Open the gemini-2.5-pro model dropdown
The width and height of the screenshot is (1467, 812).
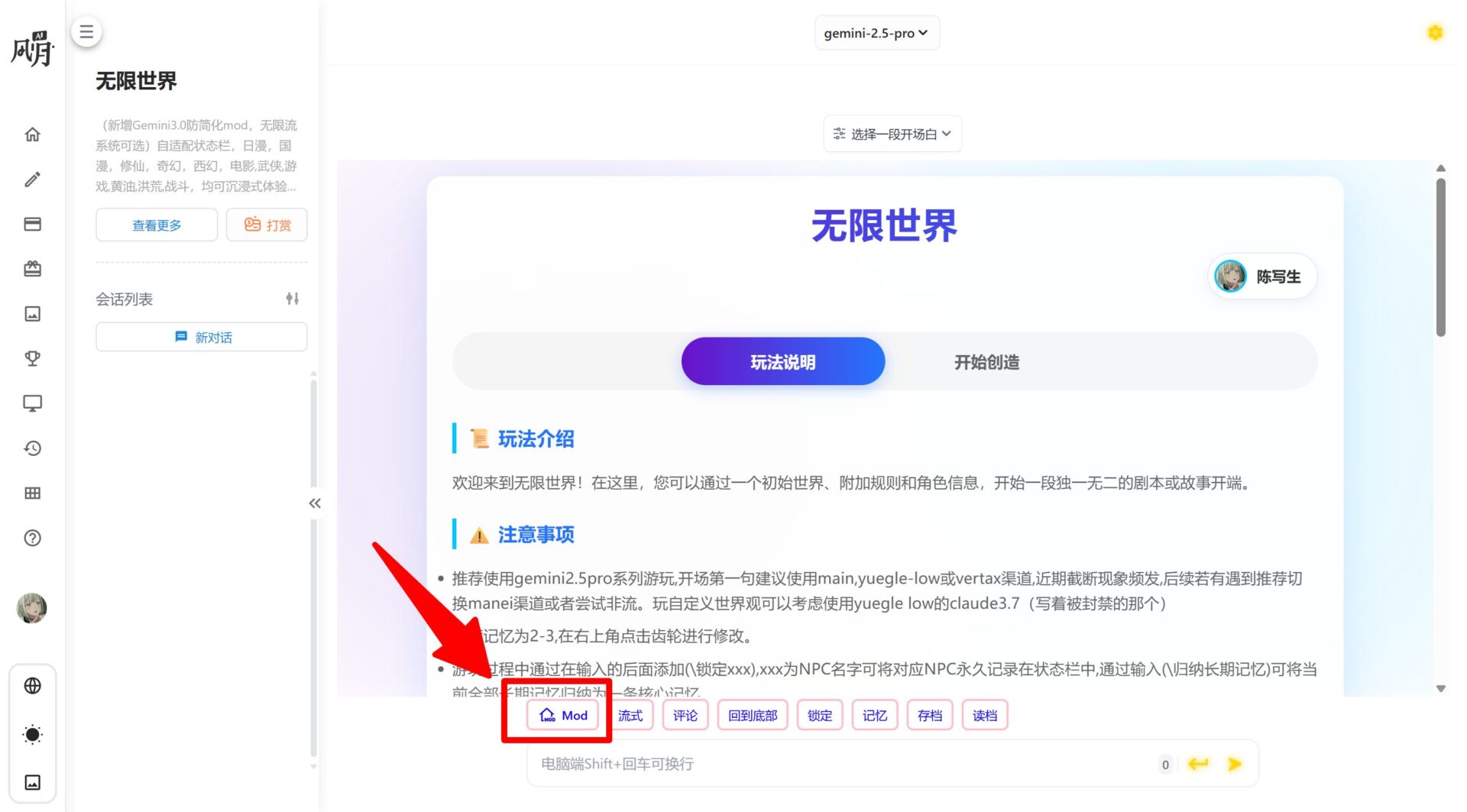point(876,33)
